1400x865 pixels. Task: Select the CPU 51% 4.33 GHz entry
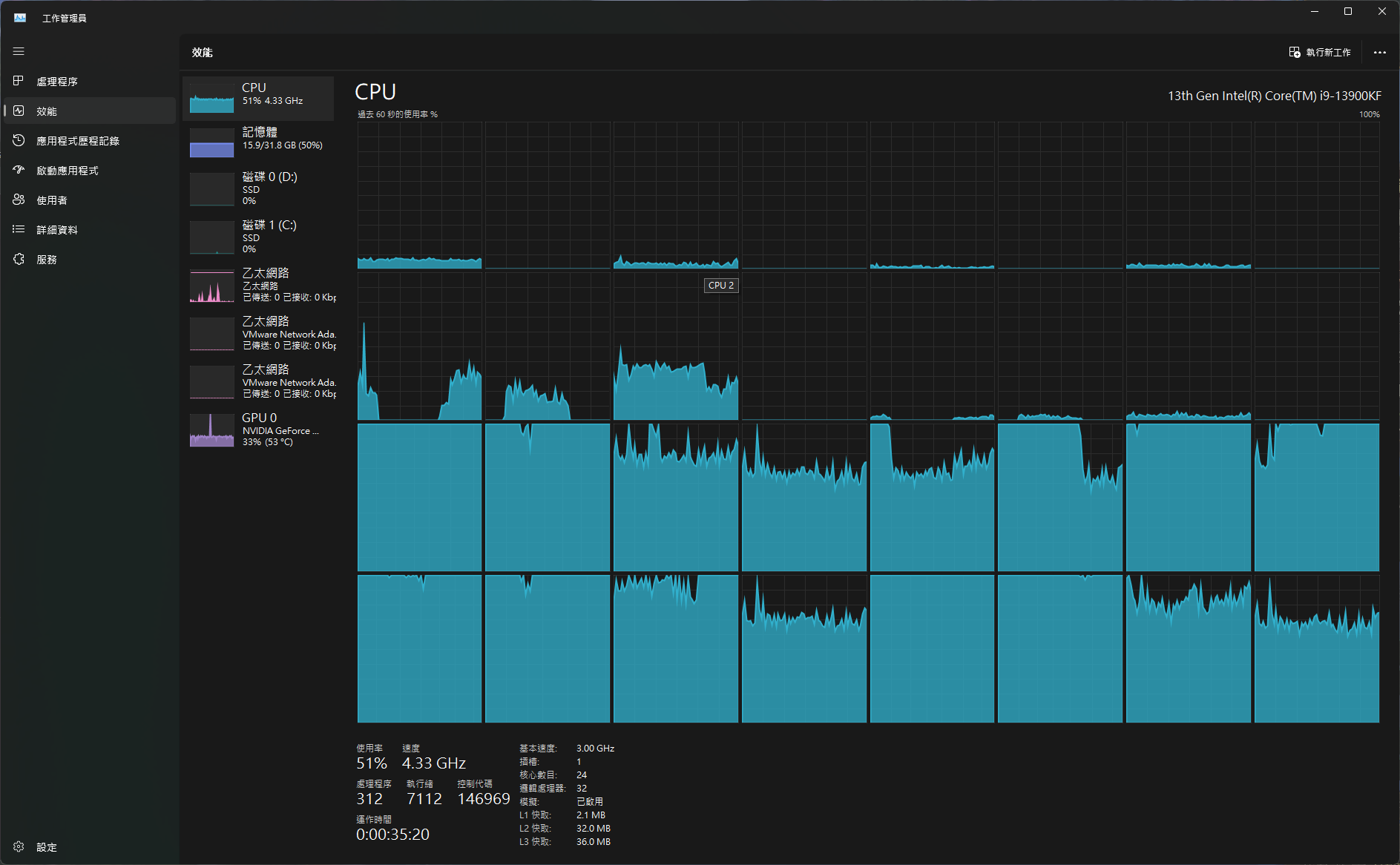(258, 98)
